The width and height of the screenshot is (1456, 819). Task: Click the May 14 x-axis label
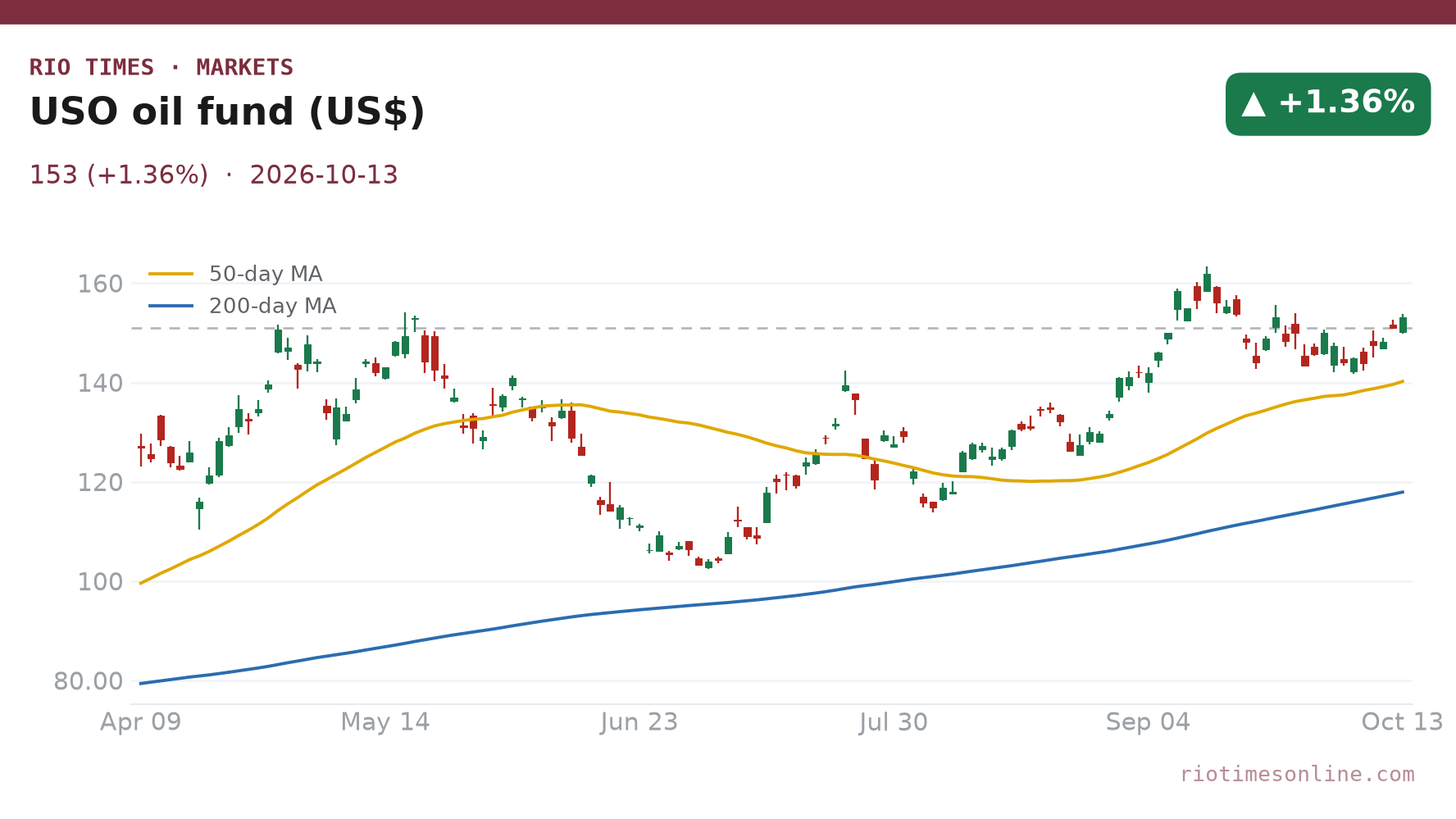pos(385,722)
